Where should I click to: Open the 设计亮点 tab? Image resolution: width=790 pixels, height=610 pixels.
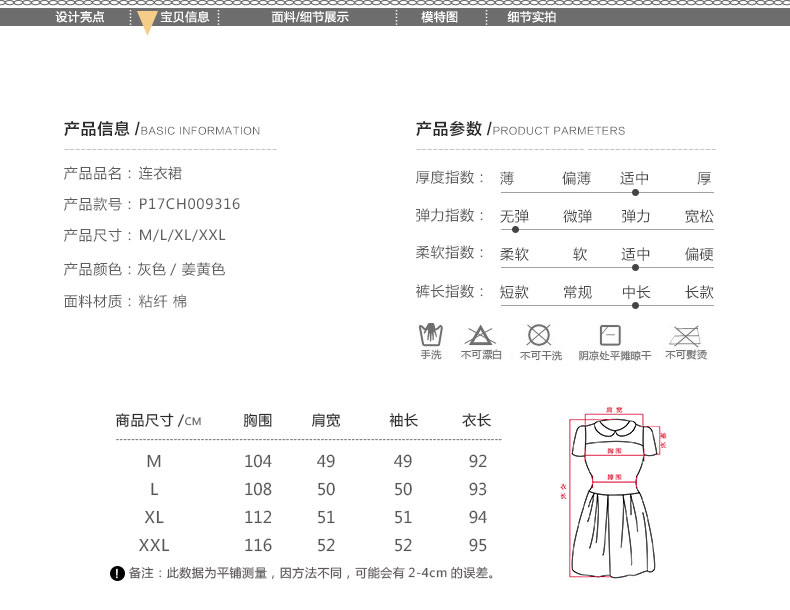click(x=80, y=17)
